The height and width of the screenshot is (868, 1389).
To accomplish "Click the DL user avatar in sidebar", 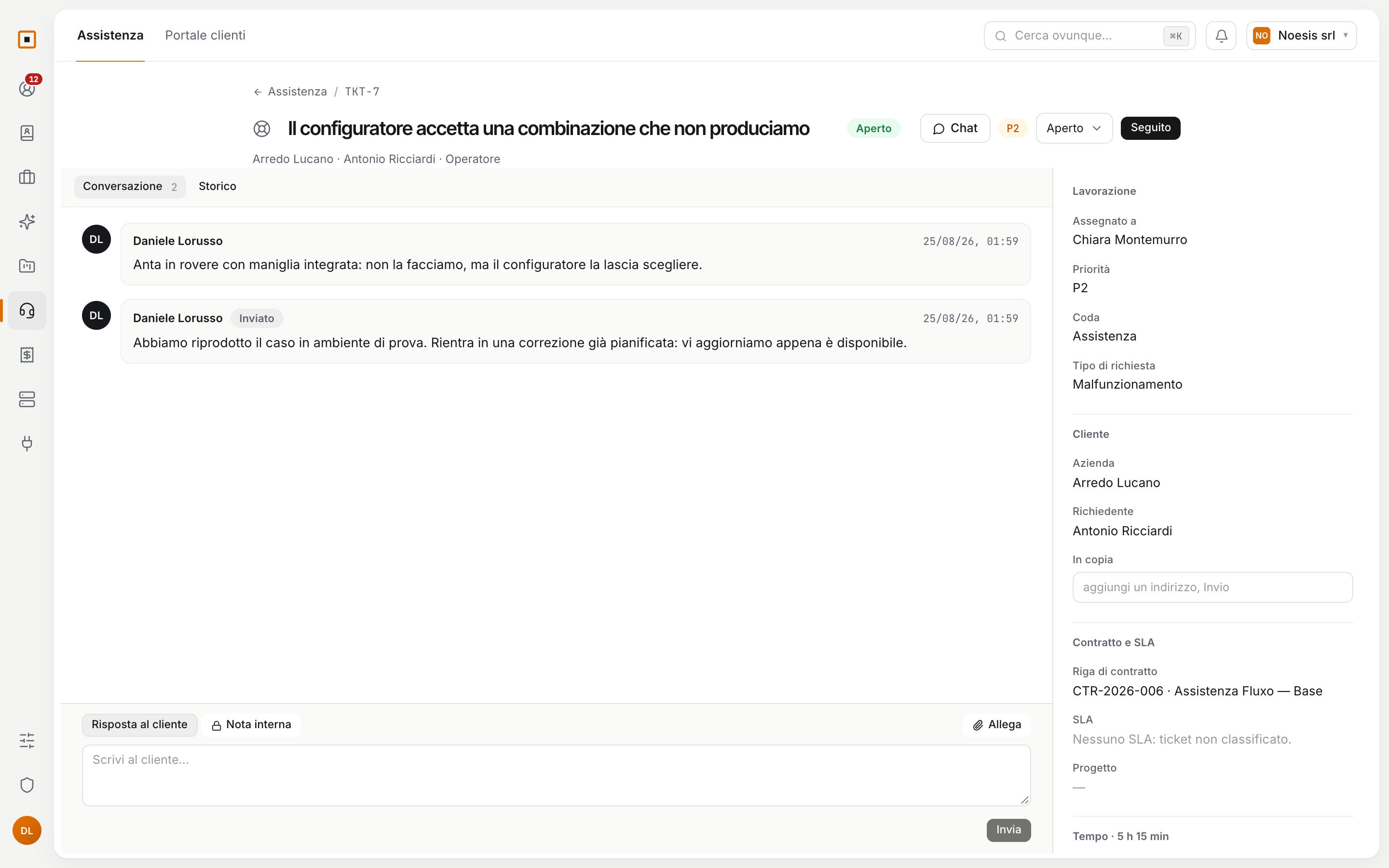I will (x=27, y=830).
